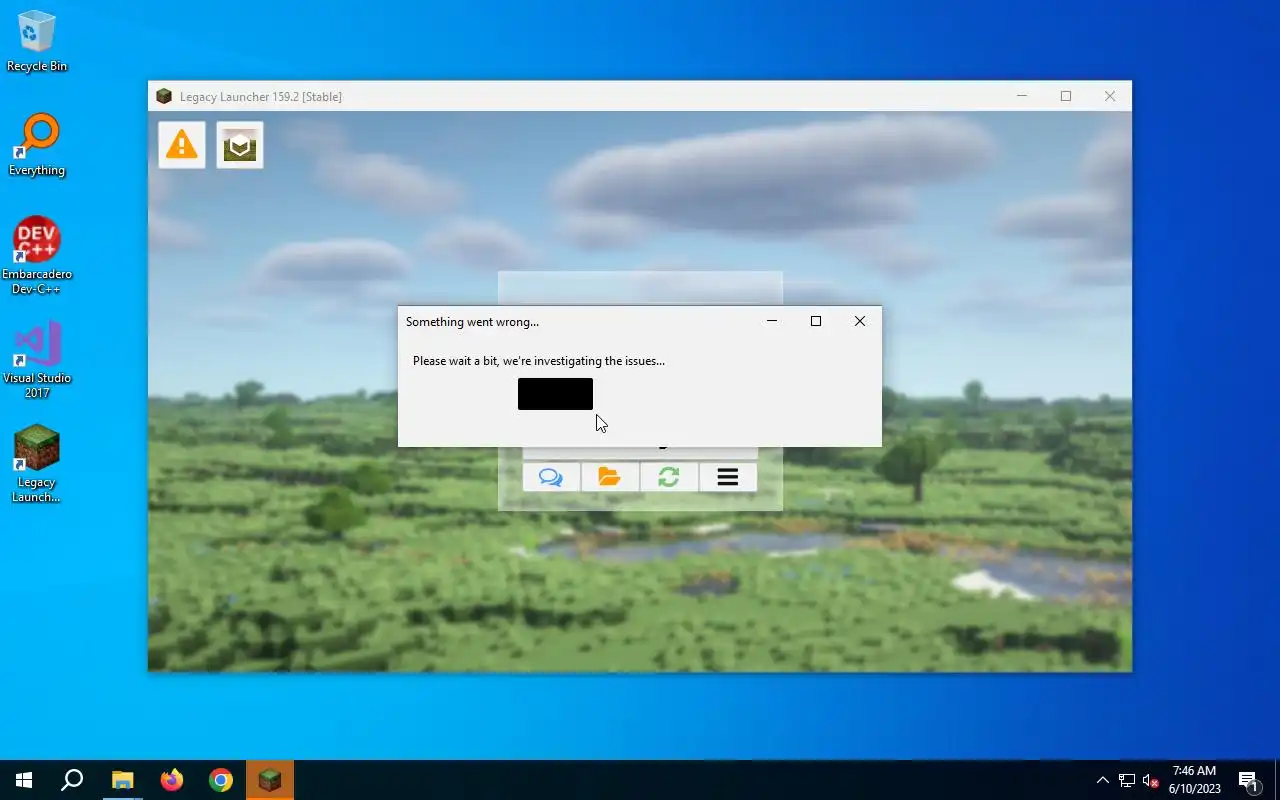Open Visual Studio 2017 shortcut
Image resolution: width=1280 pixels, height=800 pixels.
[x=37, y=360]
